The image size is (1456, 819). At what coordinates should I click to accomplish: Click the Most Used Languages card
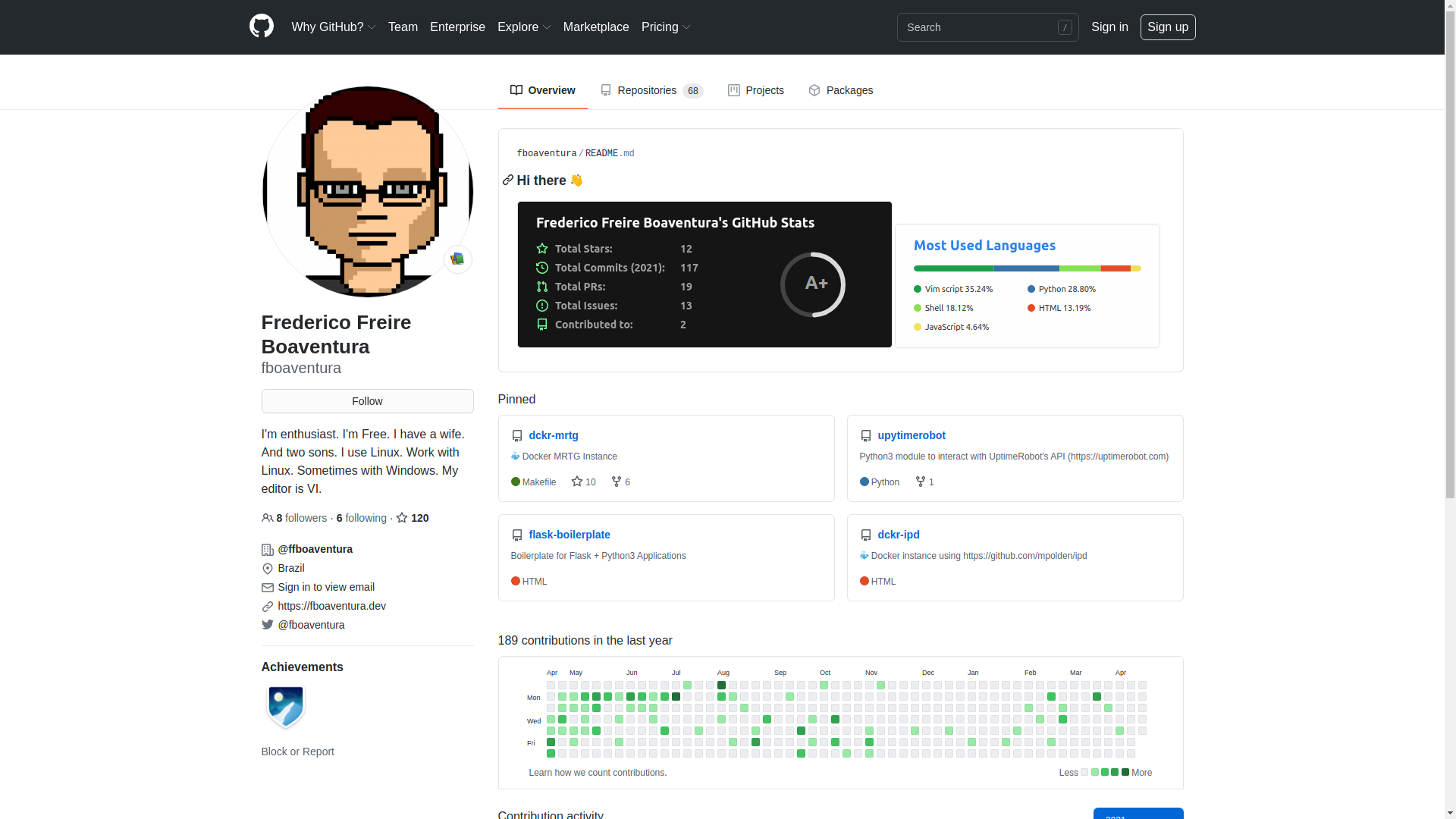(x=1028, y=286)
